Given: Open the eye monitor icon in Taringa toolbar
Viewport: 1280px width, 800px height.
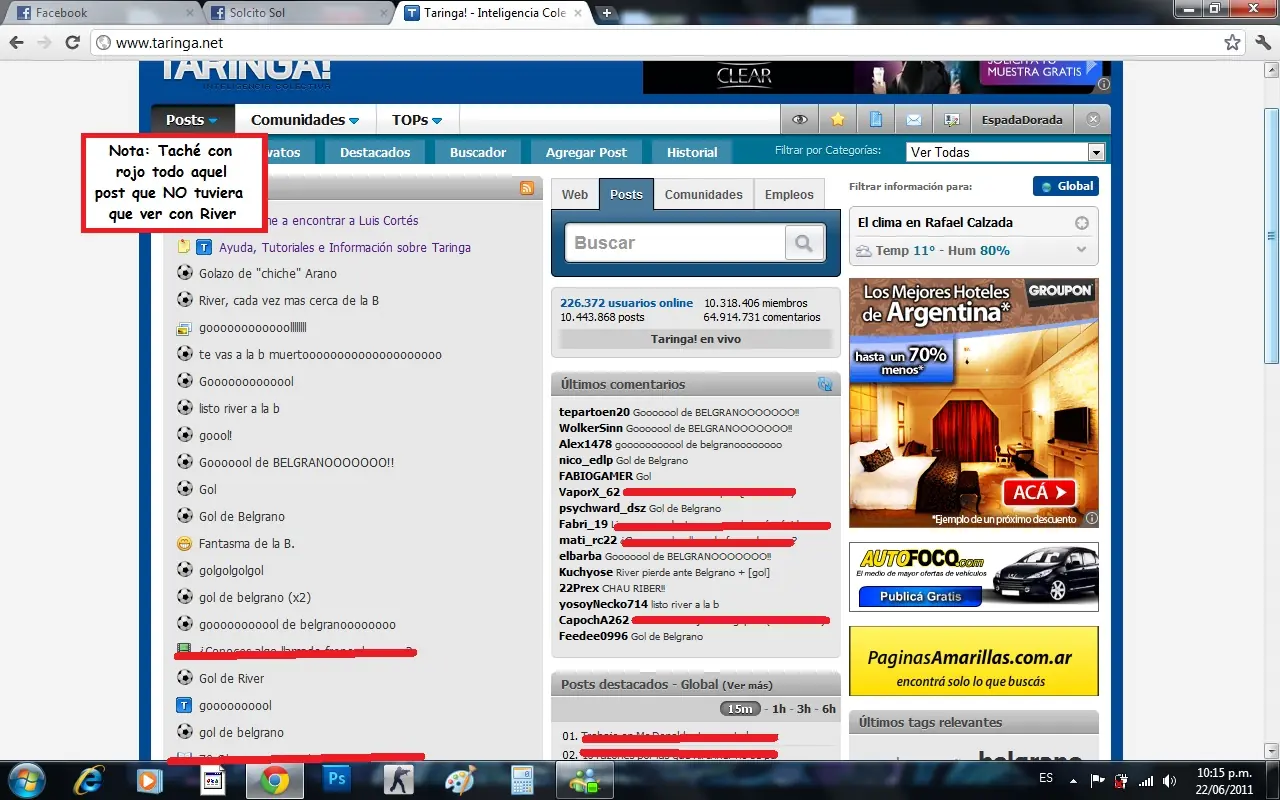Looking at the screenshot, I should pos(800,120).
